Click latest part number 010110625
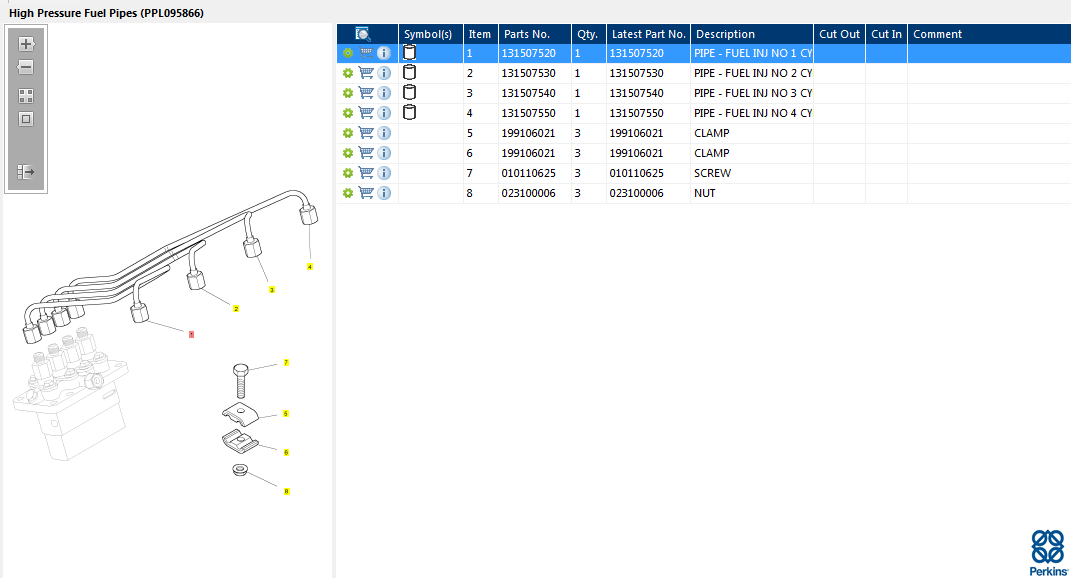 click(636, 173)
